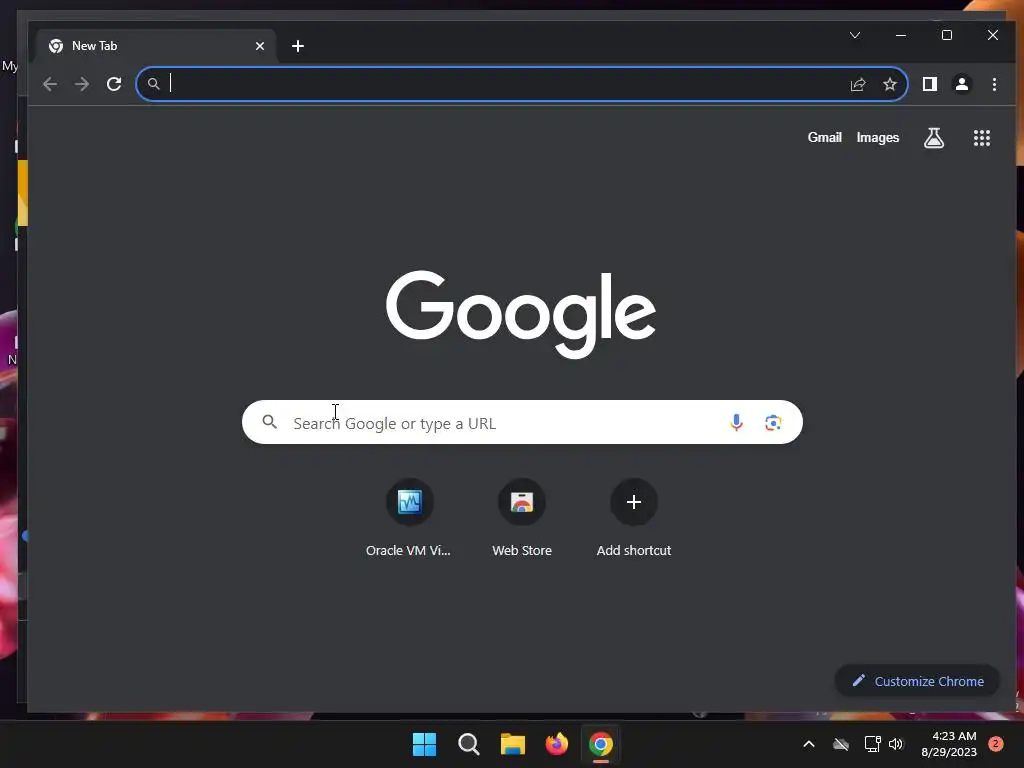Open the volume tray icon
Viewport: 1024px width, 768px height.
tap(896, 744)
